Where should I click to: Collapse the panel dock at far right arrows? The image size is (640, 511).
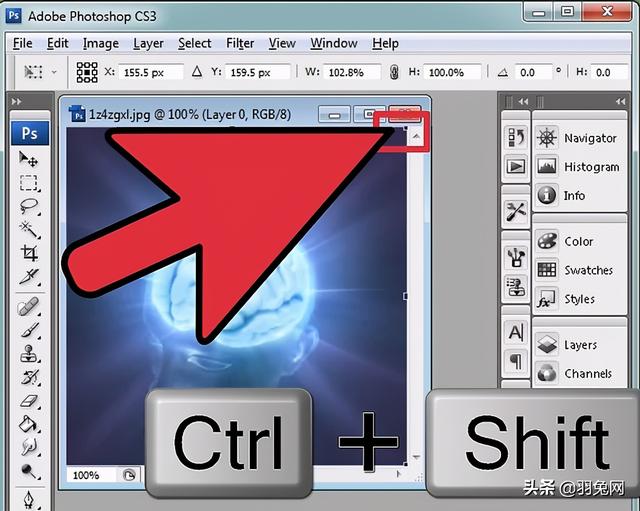tap(620, 101)
